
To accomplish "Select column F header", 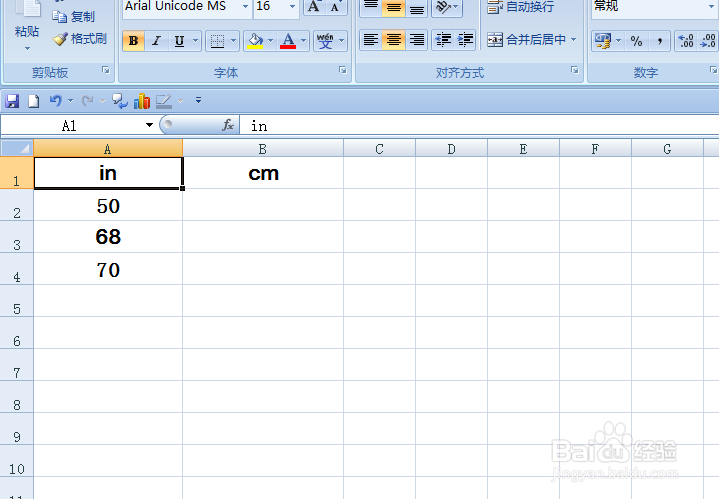I will 595,149.
